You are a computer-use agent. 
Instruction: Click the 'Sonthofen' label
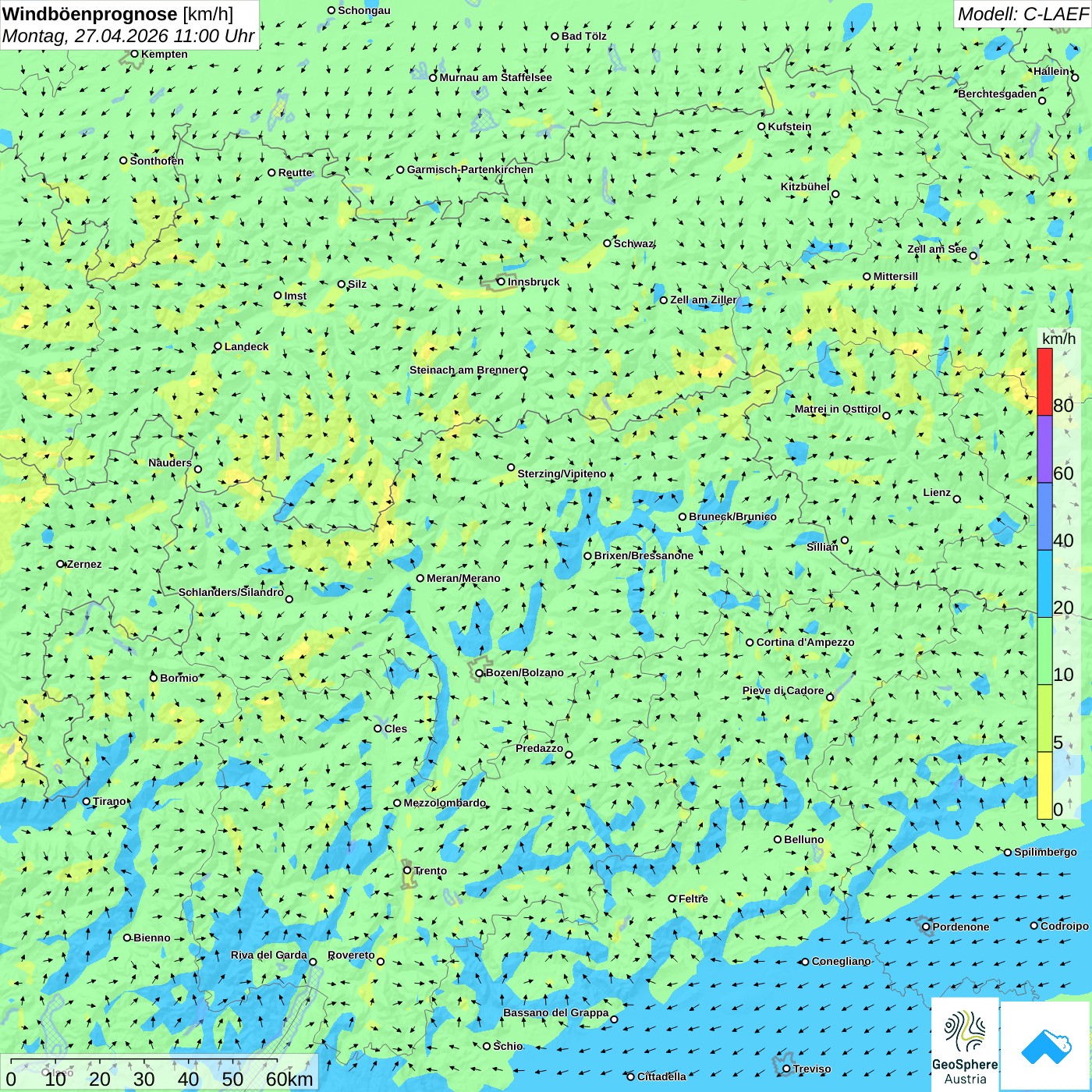point(157,161)
